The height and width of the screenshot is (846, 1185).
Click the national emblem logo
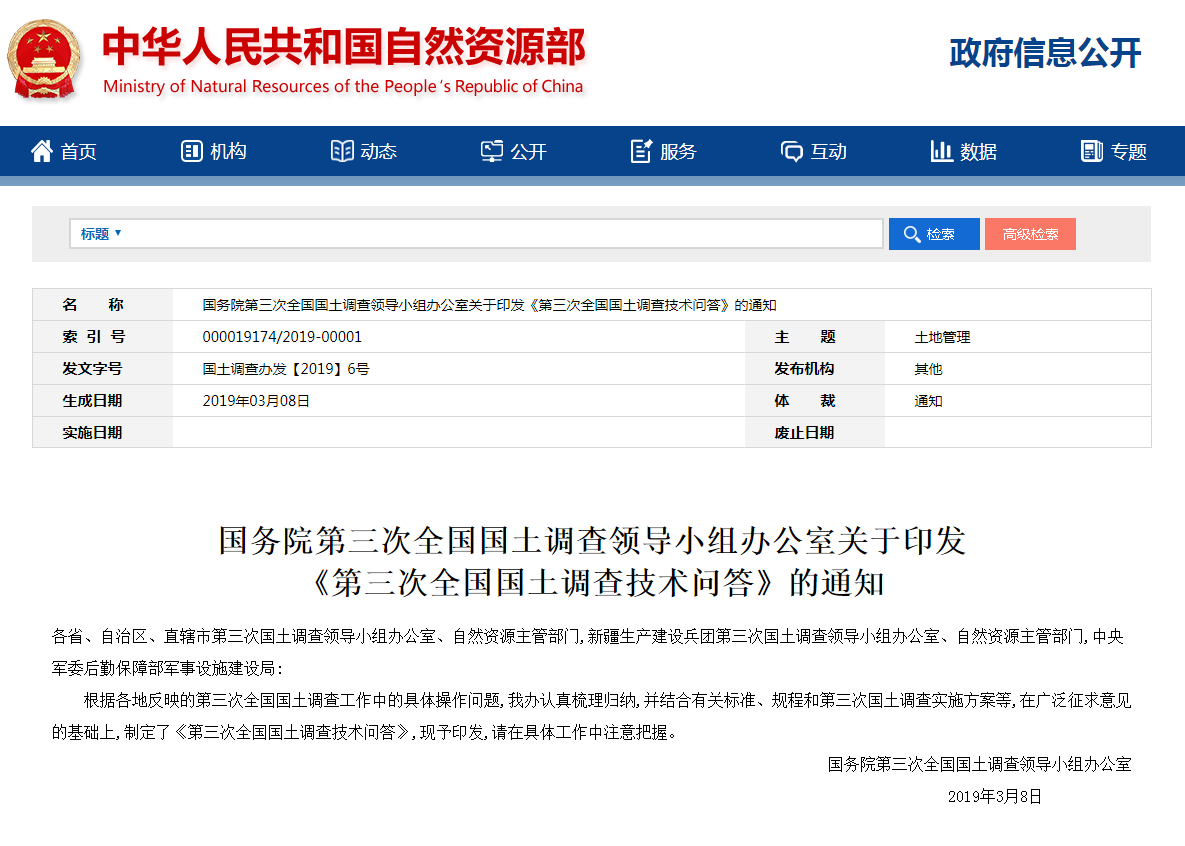point(44,59)
